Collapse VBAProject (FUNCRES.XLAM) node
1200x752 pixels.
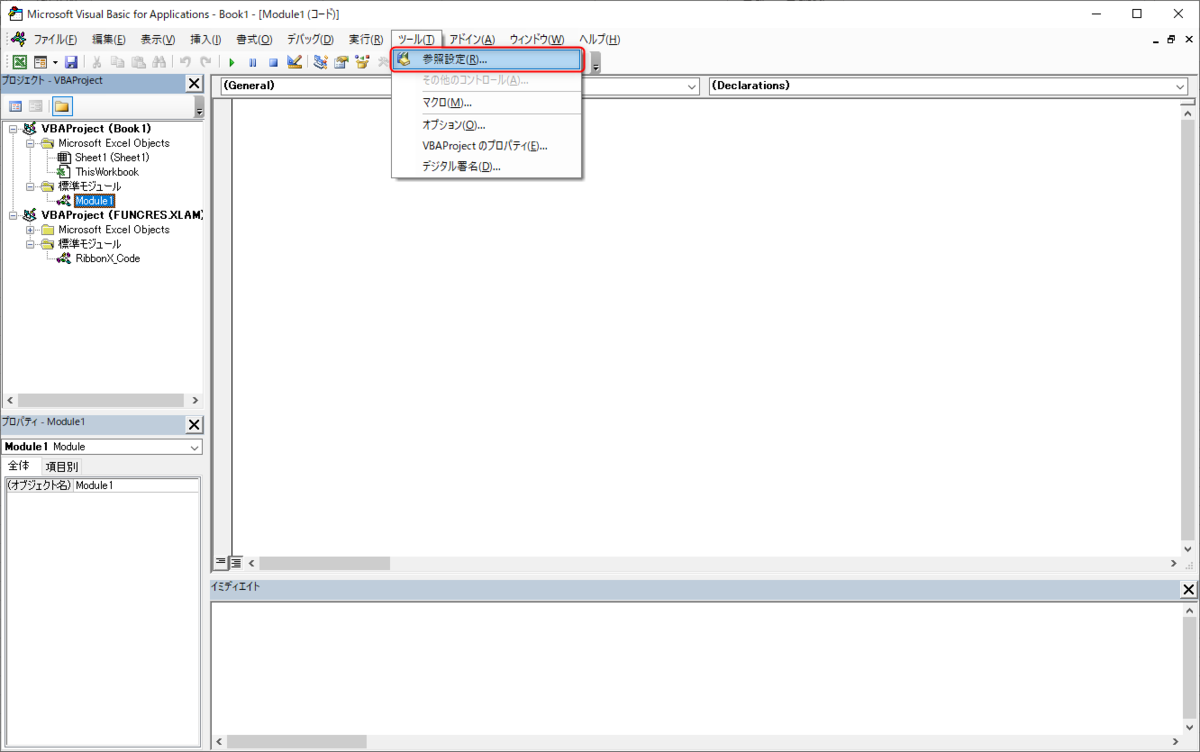[x=13, y=215]
